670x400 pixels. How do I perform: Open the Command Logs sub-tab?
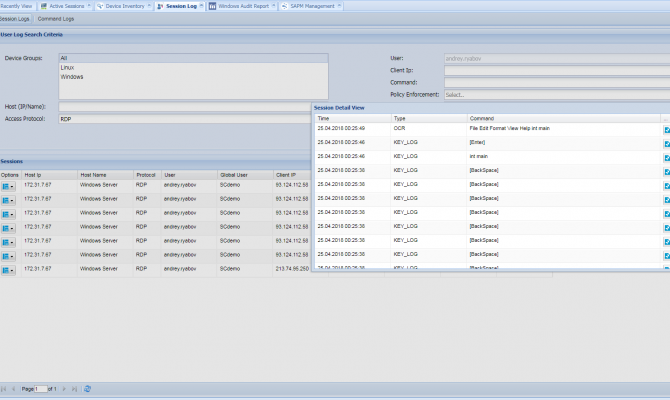click(56, 19)
